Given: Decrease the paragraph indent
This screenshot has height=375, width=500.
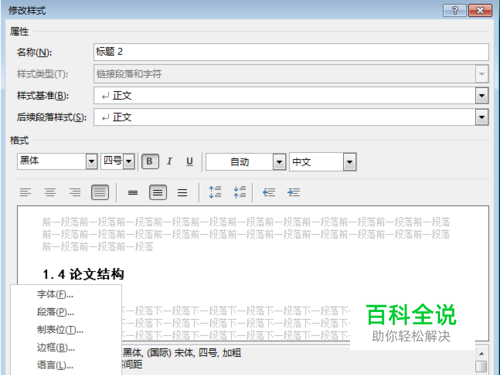Looking at the screenshot, I should tap(269, 192).
